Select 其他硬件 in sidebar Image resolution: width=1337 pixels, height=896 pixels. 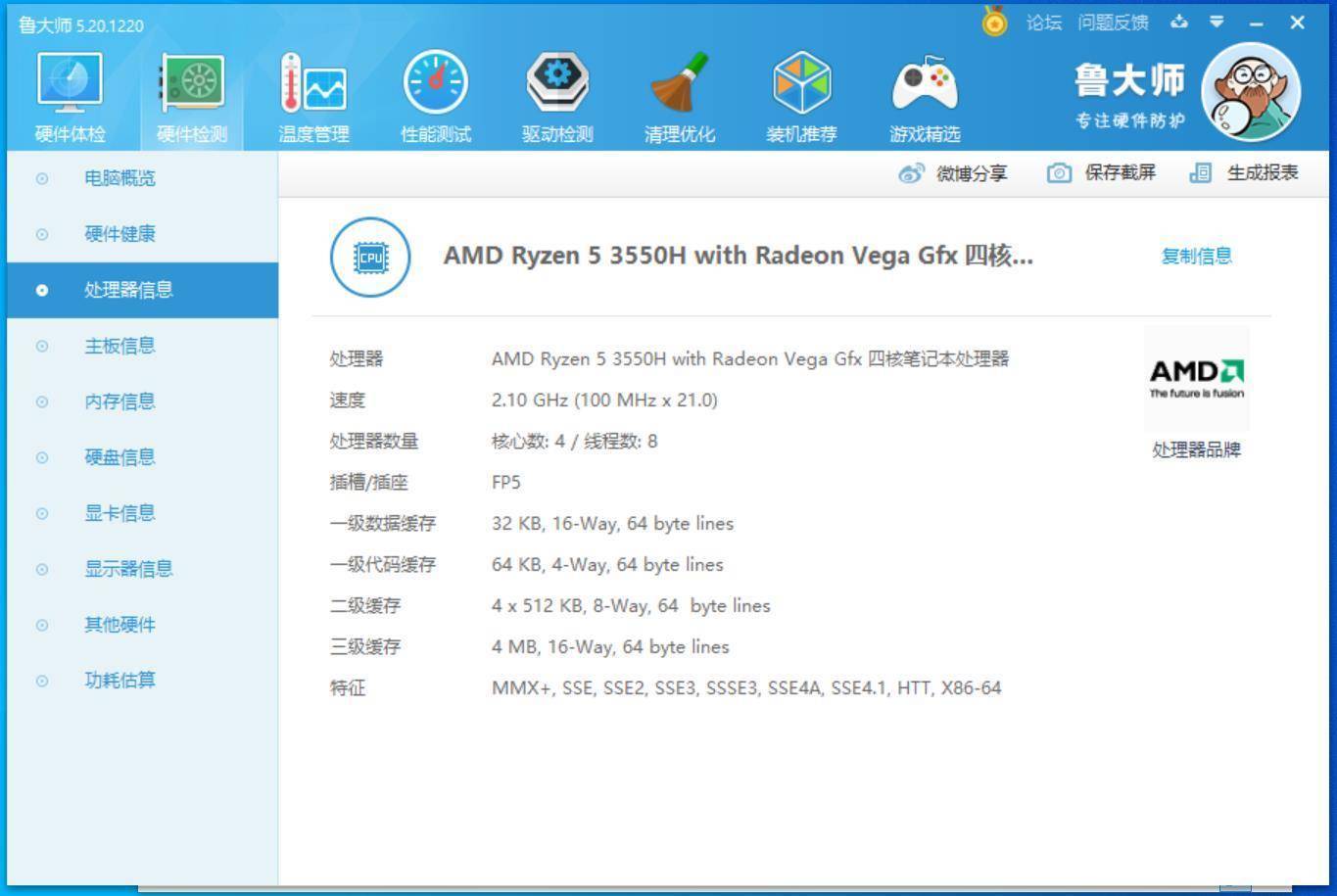[142, 625]
